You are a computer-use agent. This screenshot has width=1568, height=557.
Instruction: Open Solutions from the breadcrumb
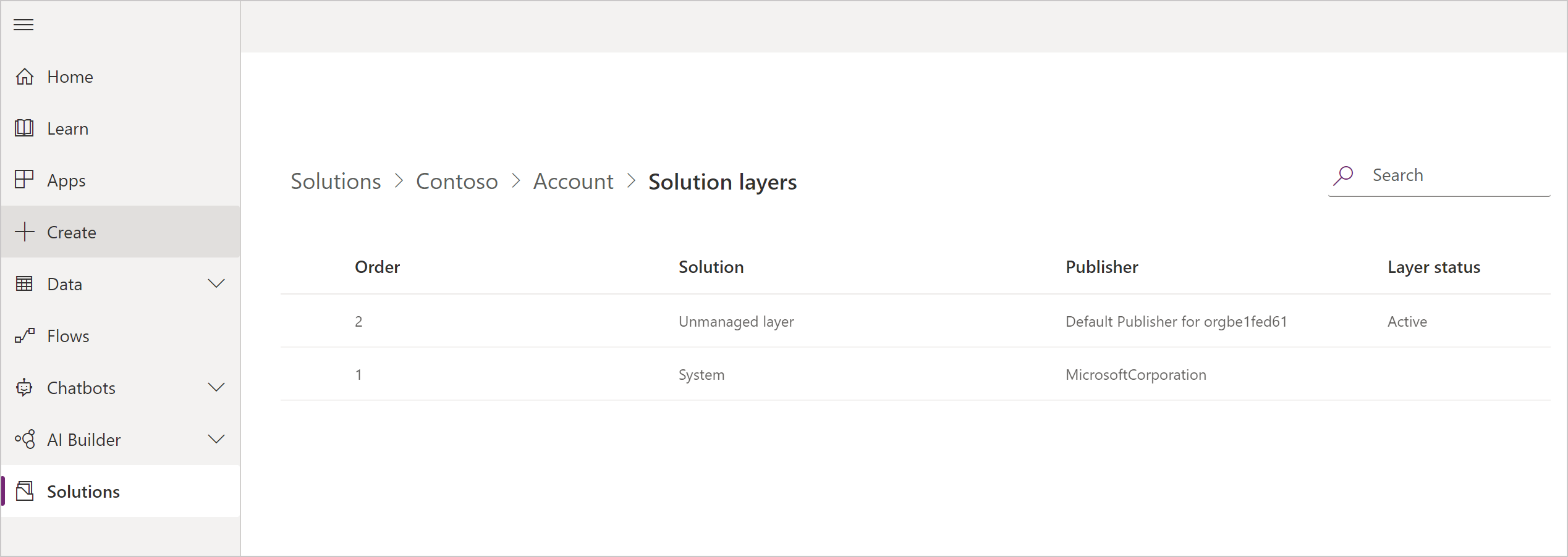tap(336, 181)
